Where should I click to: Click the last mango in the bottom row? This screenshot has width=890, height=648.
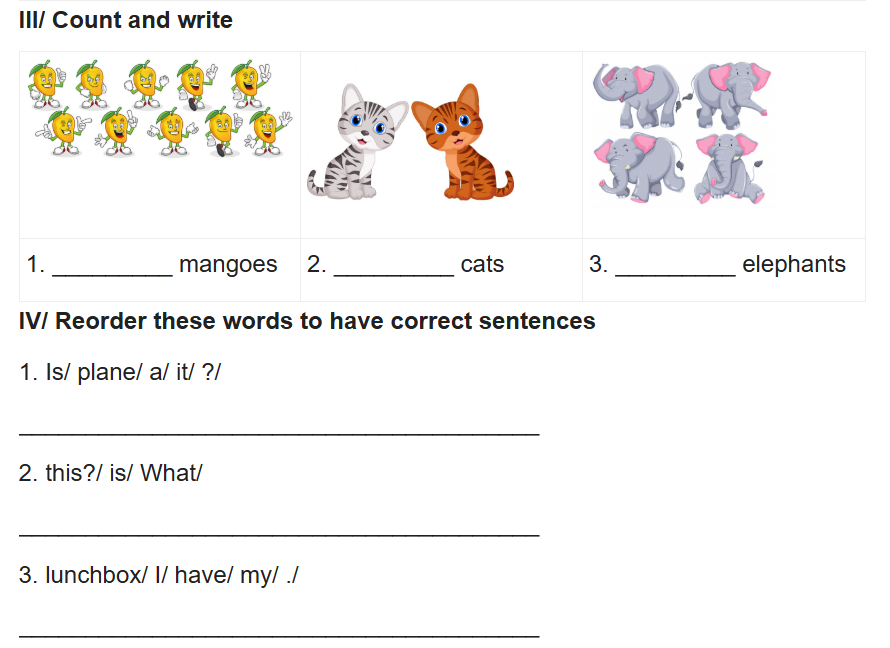coord(267,130)
